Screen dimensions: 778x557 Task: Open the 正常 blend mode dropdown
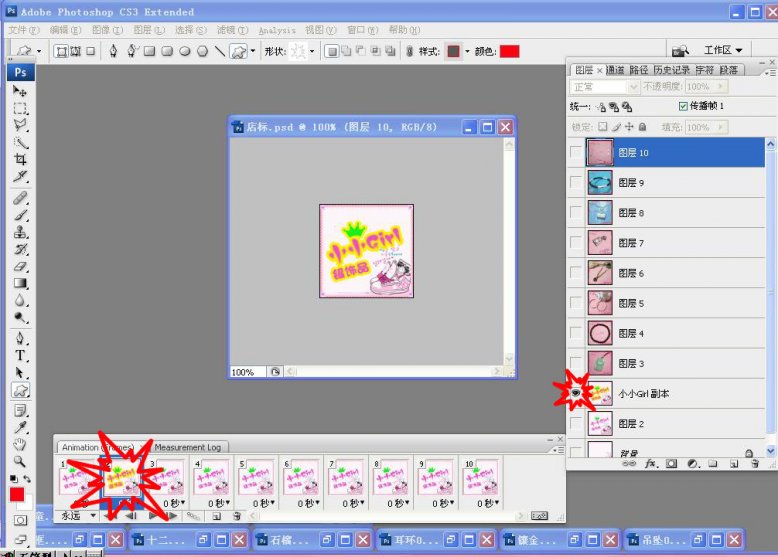[x=604, y=87]
